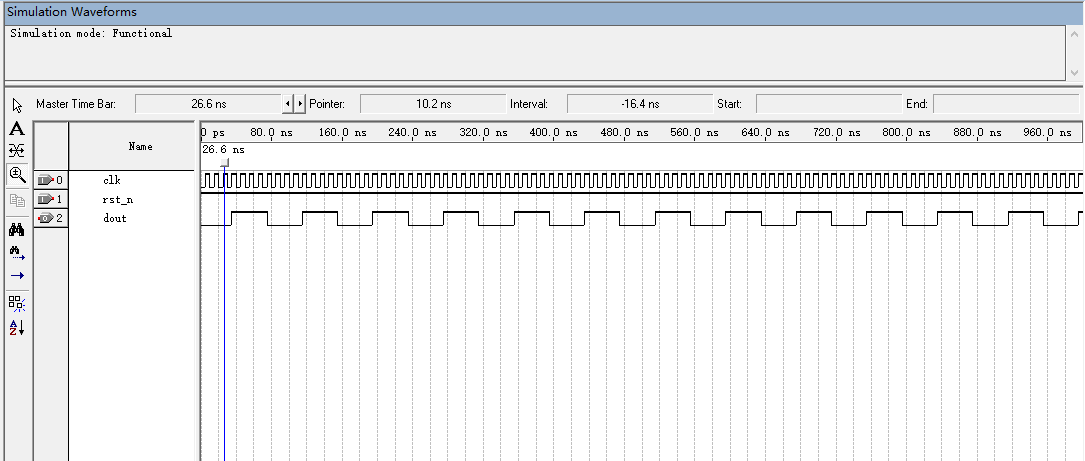Select the dout signal name
Screen dimensions: 1085x461
[114, 218]
